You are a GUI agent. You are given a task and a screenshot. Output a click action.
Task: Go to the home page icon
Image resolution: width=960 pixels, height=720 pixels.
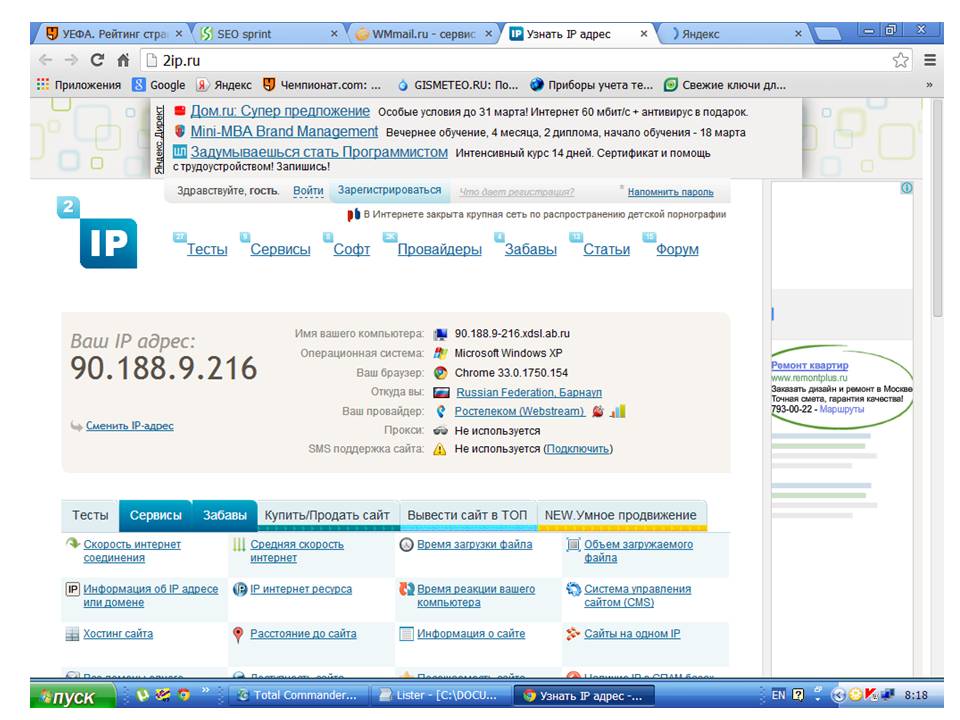point(123,60)
